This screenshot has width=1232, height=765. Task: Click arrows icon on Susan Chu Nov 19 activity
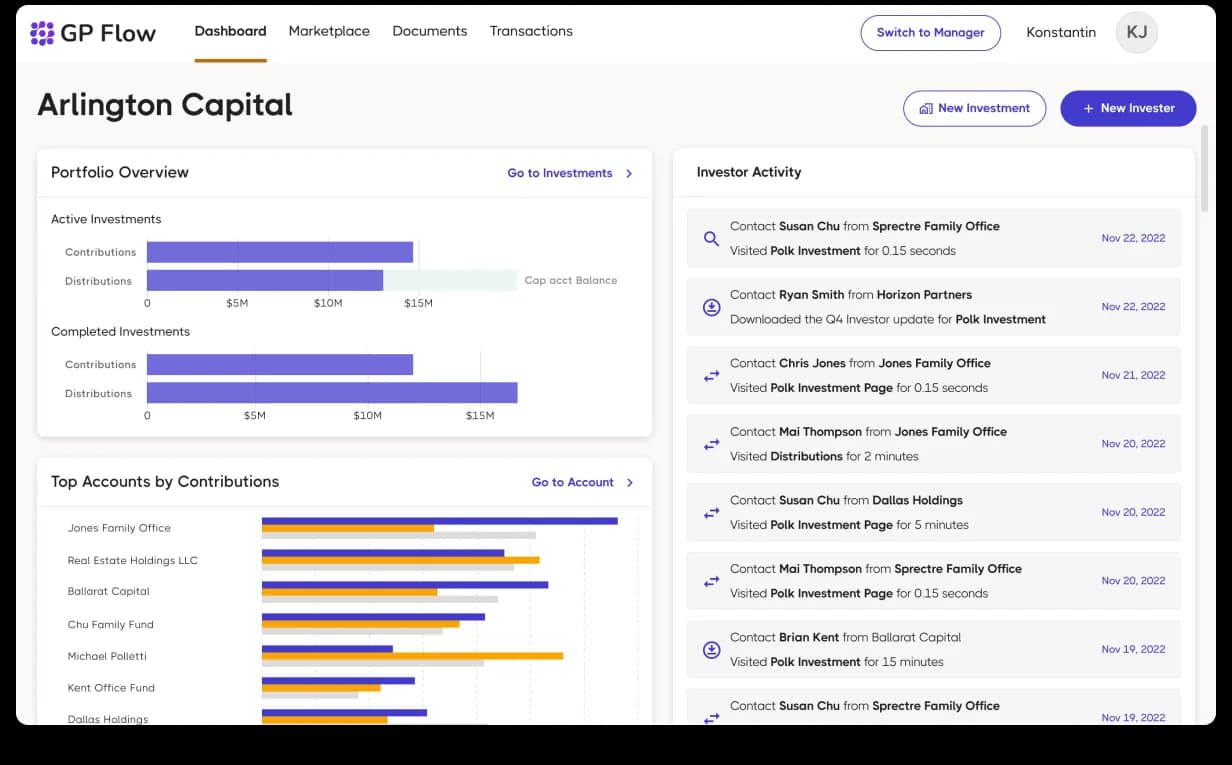[x=711, y=717]
